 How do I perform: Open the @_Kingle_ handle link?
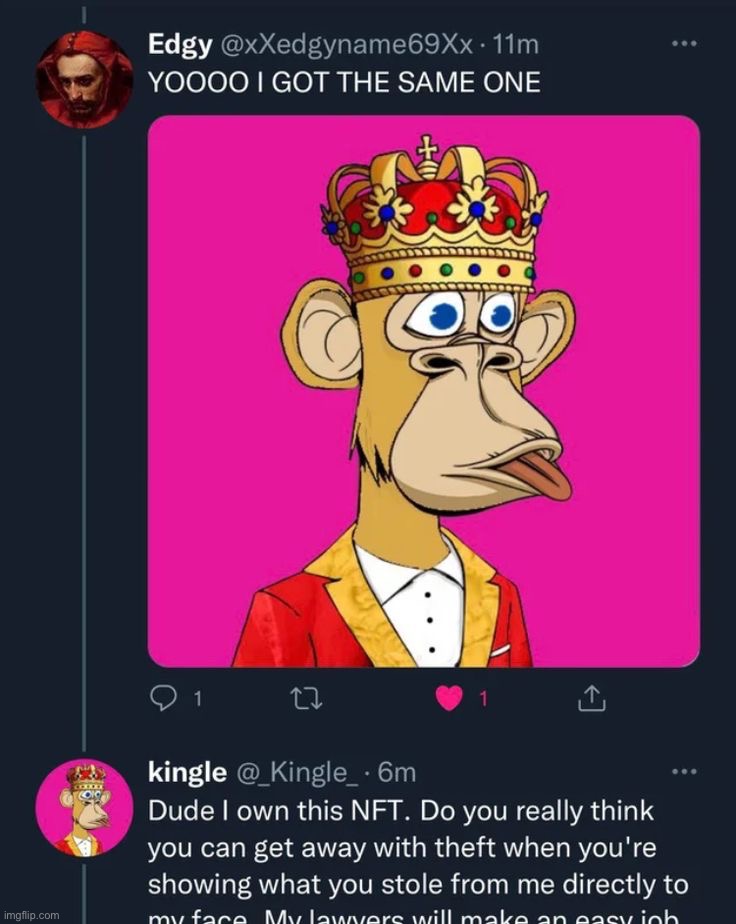[x=295, y=772]
